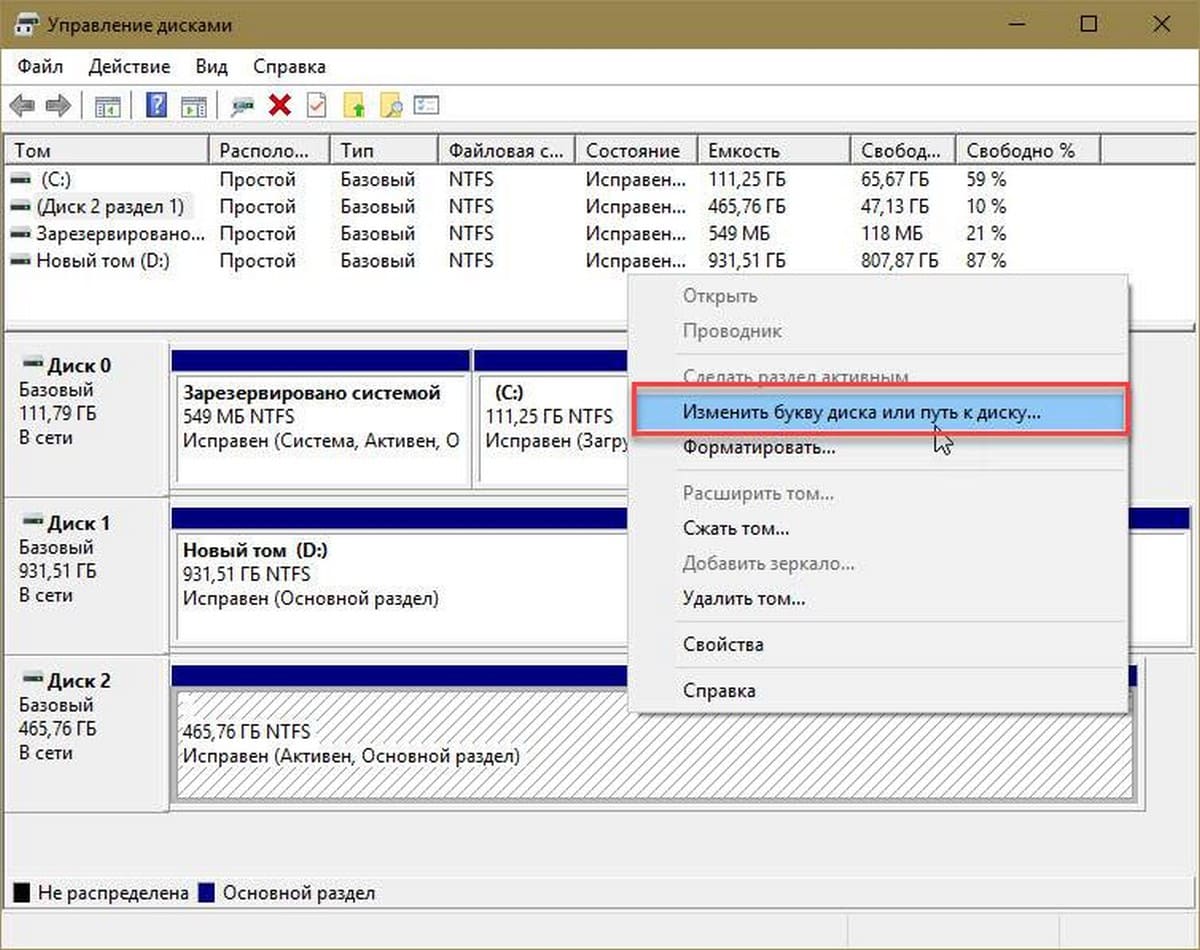
Task: Click the Forward arrow toolbar icon
Action: coord(58,106)
